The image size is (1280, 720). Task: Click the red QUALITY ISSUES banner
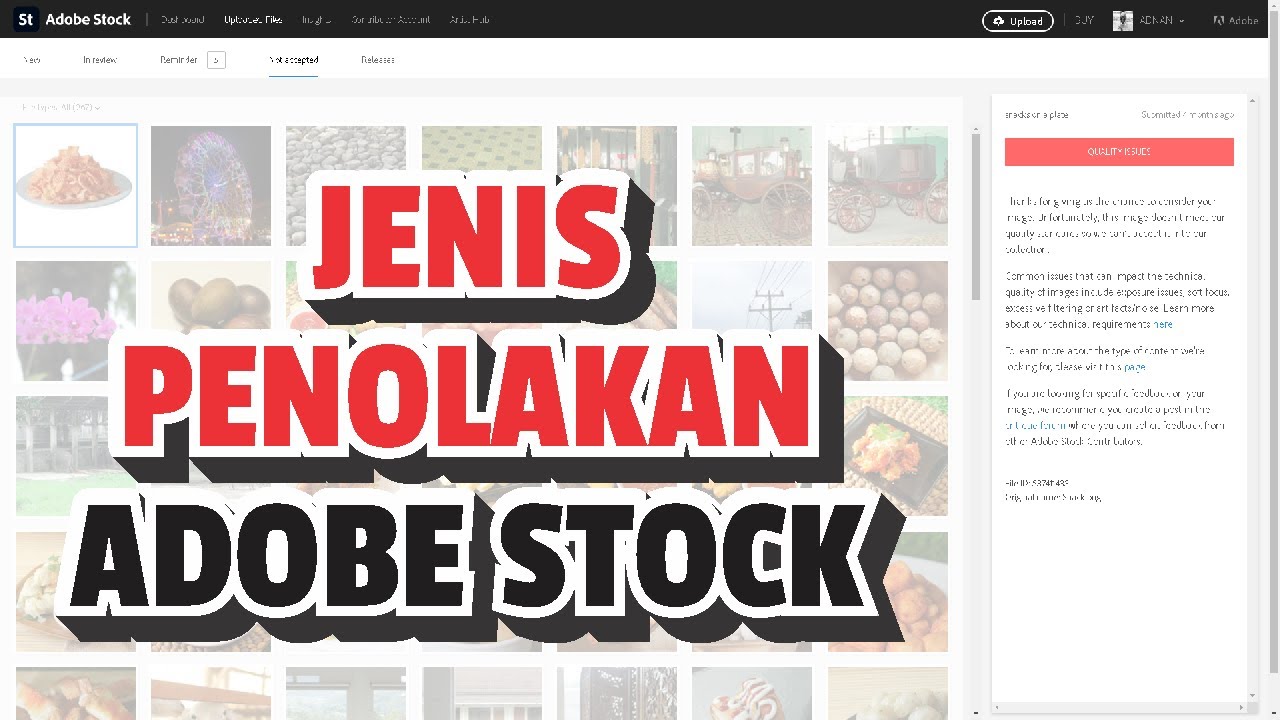coord(1119,152)
